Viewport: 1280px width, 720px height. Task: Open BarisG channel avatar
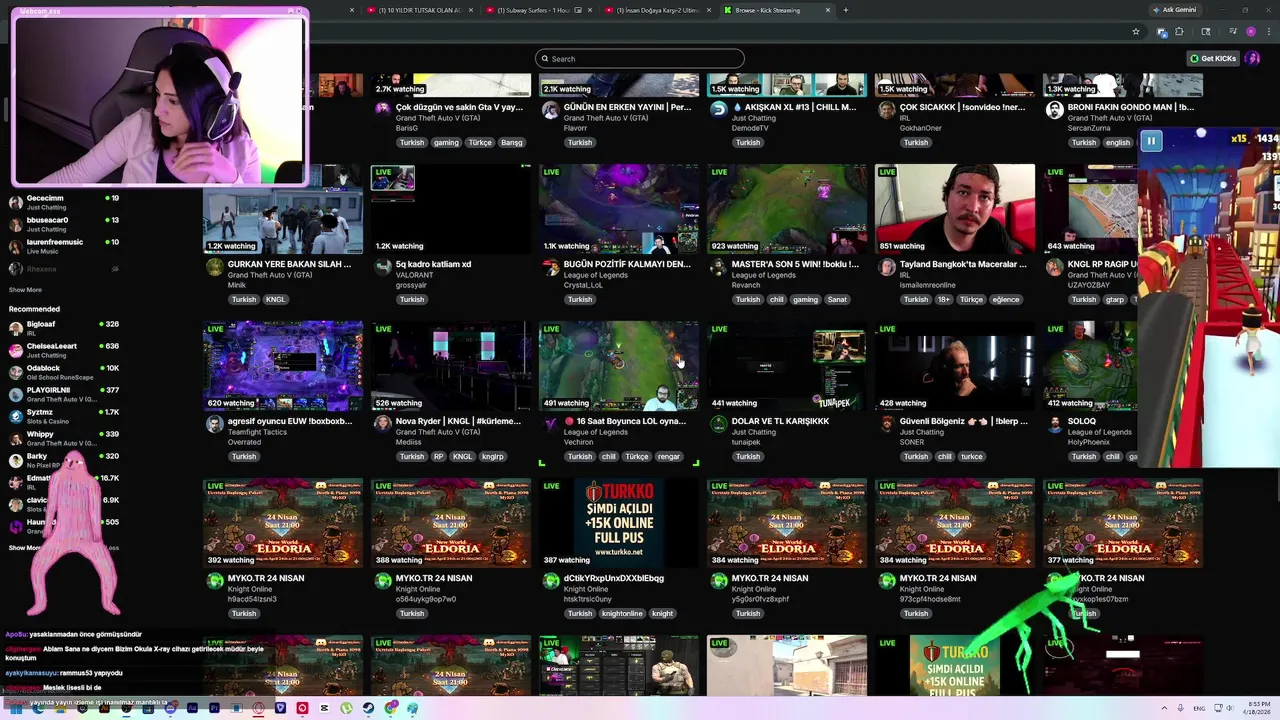pyautogui.click(x=382, y=110)
